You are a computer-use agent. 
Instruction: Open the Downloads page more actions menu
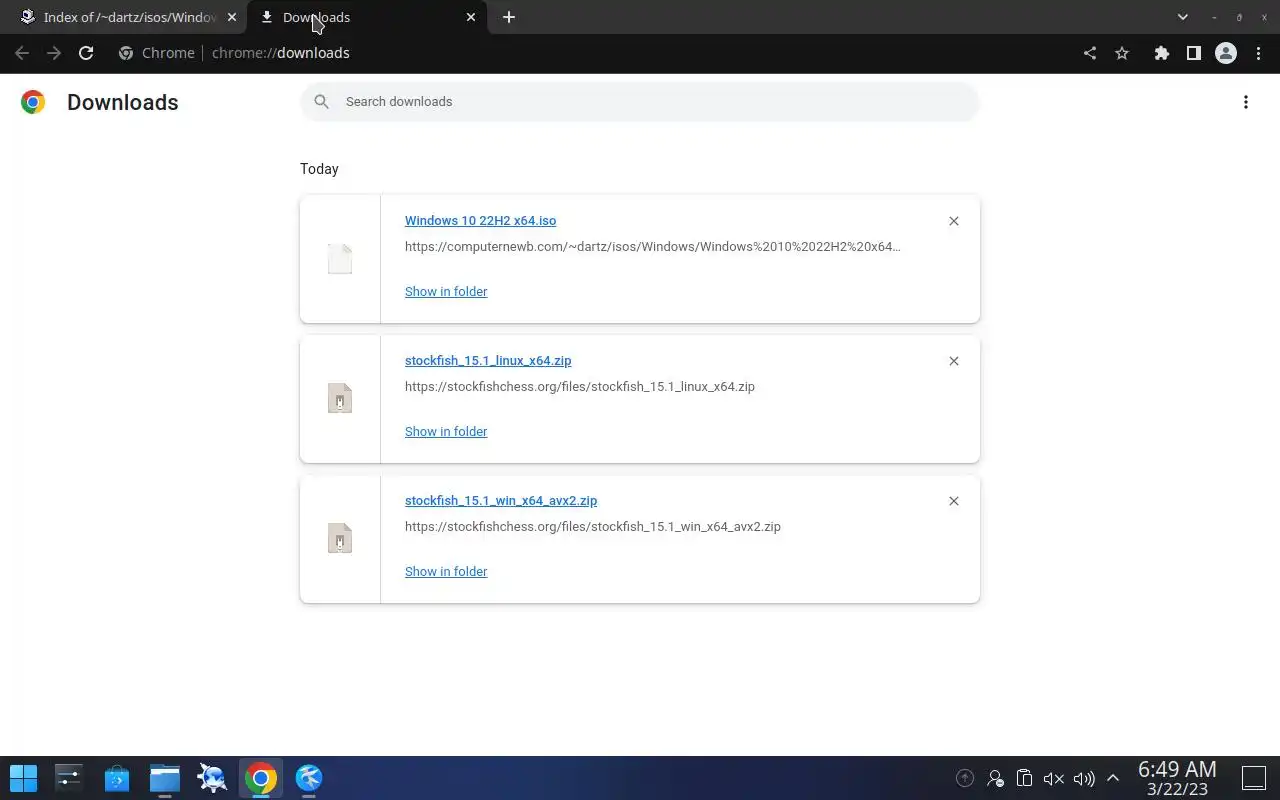[x=1246, y=102]
